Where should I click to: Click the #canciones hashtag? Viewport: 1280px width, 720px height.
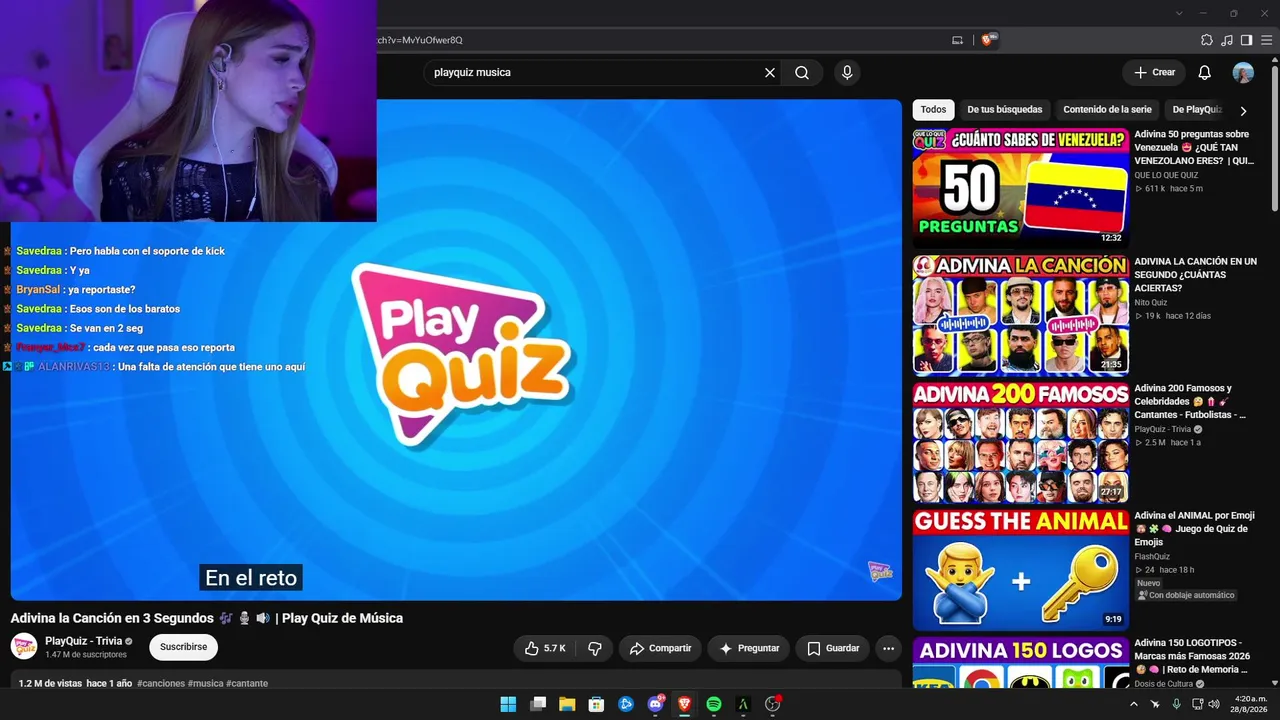[160, 683]
